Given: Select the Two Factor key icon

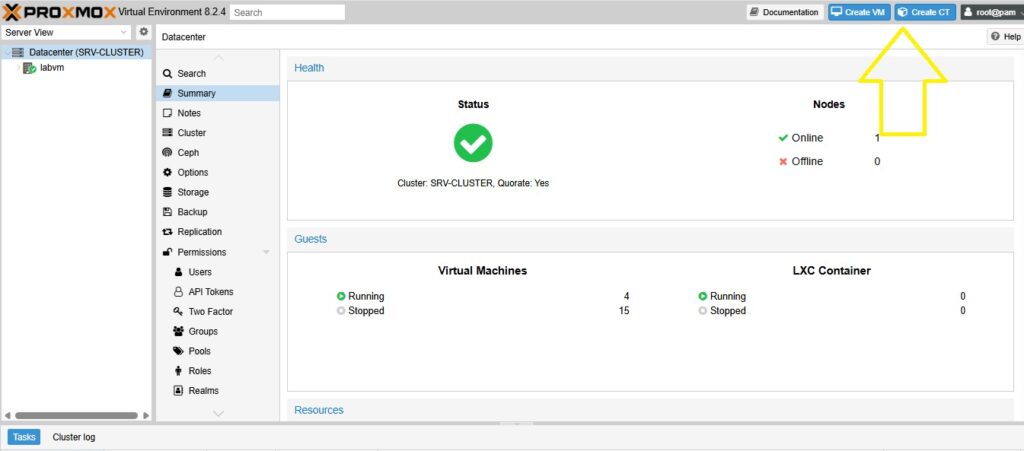Looking at the screenshot, I should tap(178, 312).
